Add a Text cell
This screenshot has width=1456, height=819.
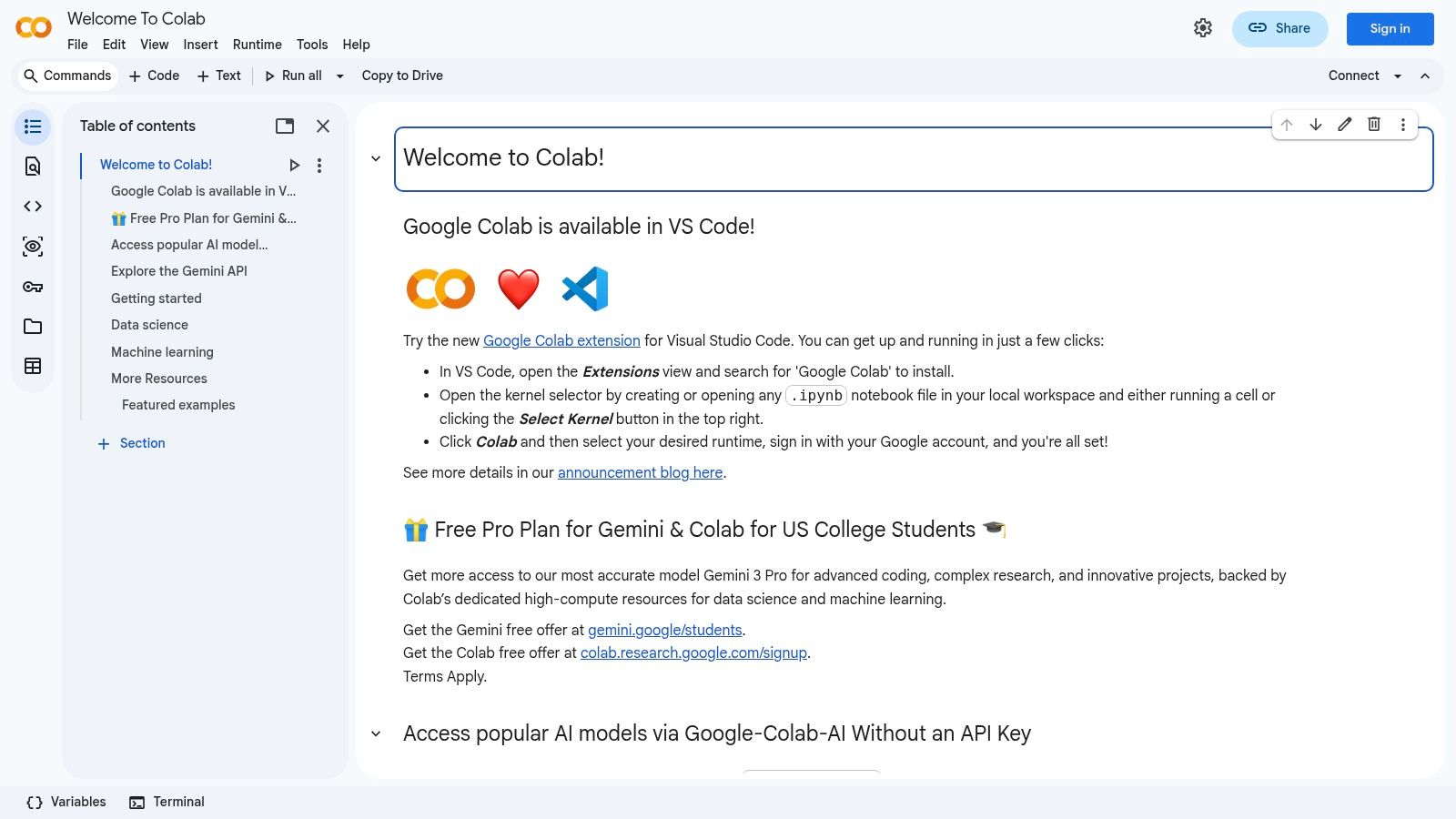point(219,76)
